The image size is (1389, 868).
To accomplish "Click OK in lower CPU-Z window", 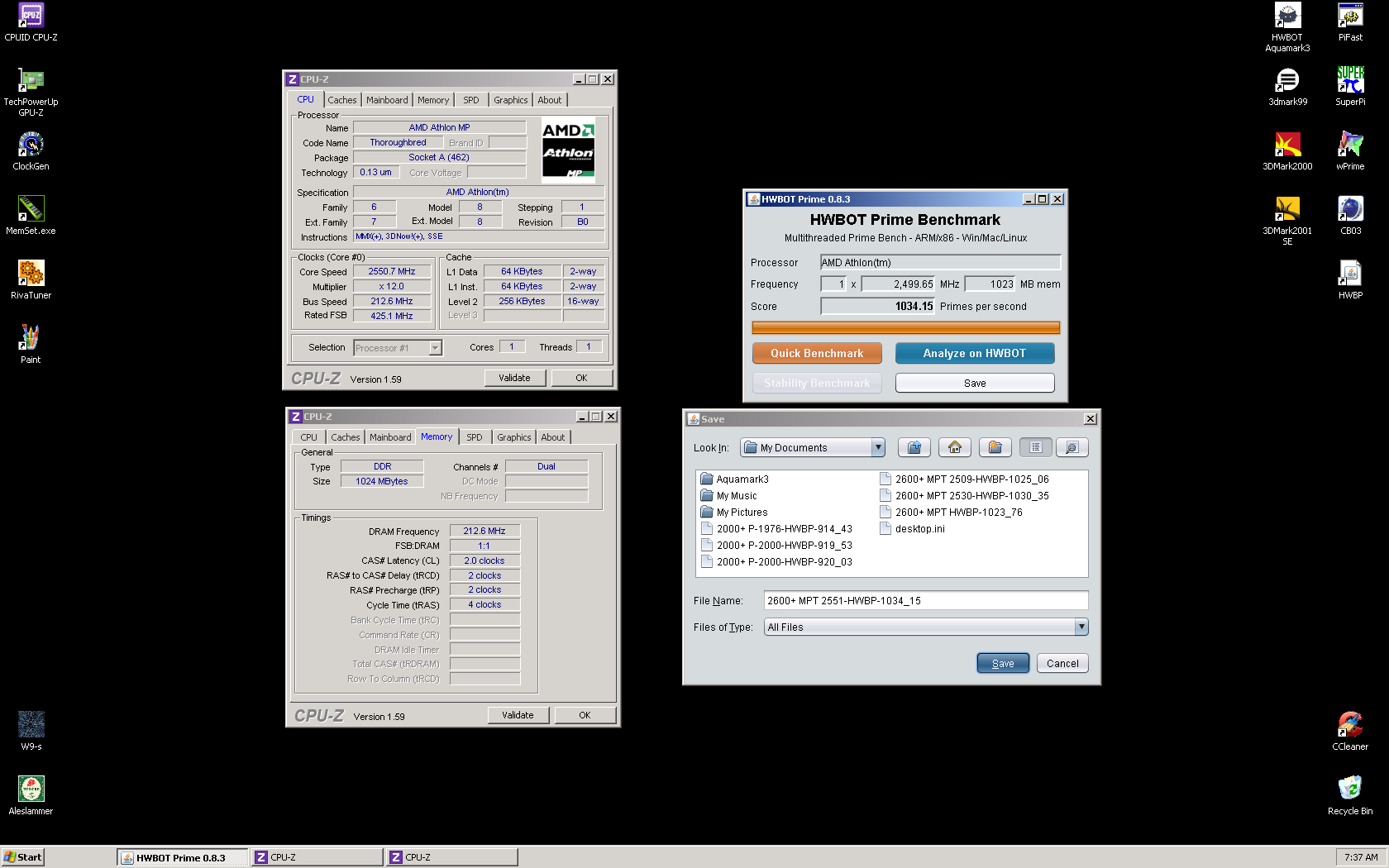I will pyautogui.click(x=585, y=715).
